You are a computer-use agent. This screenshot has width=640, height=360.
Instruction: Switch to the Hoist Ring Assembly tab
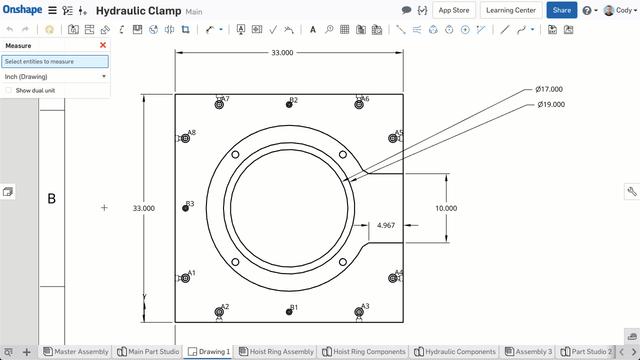(276, 351)
